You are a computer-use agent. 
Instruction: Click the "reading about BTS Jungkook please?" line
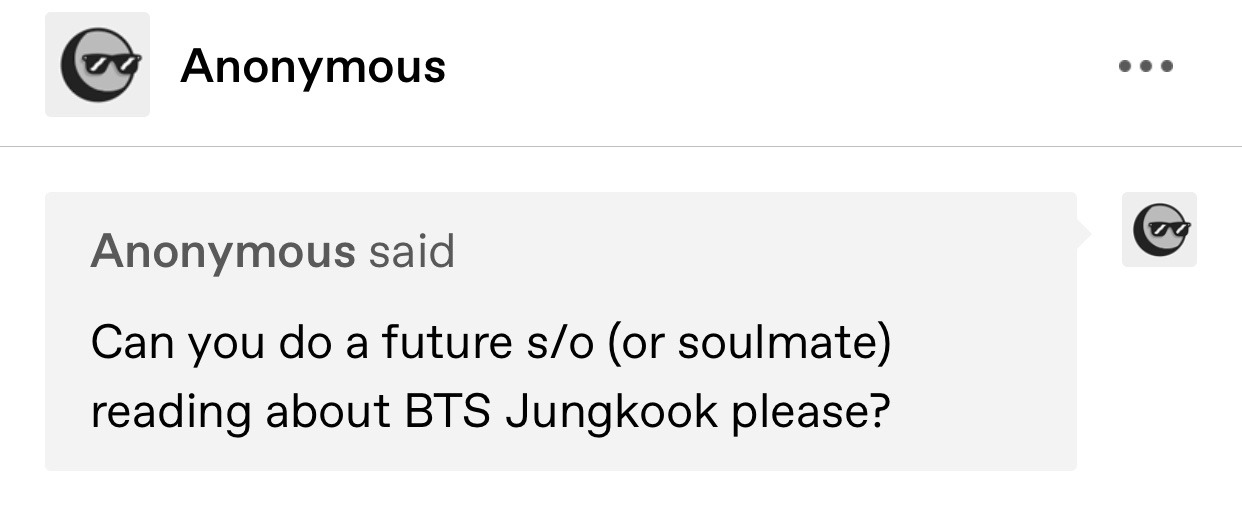pyautogui.click(x=490, y=412)
